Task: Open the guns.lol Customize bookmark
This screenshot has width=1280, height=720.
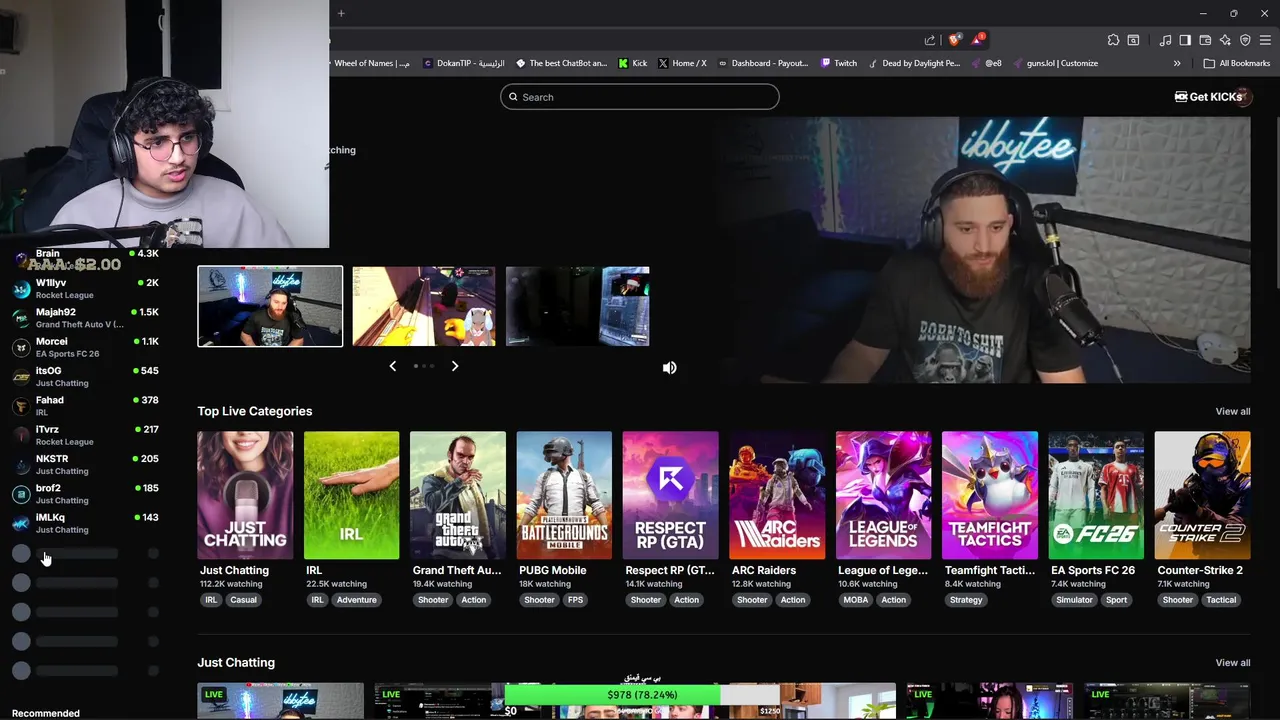Action: [1055, 63]
